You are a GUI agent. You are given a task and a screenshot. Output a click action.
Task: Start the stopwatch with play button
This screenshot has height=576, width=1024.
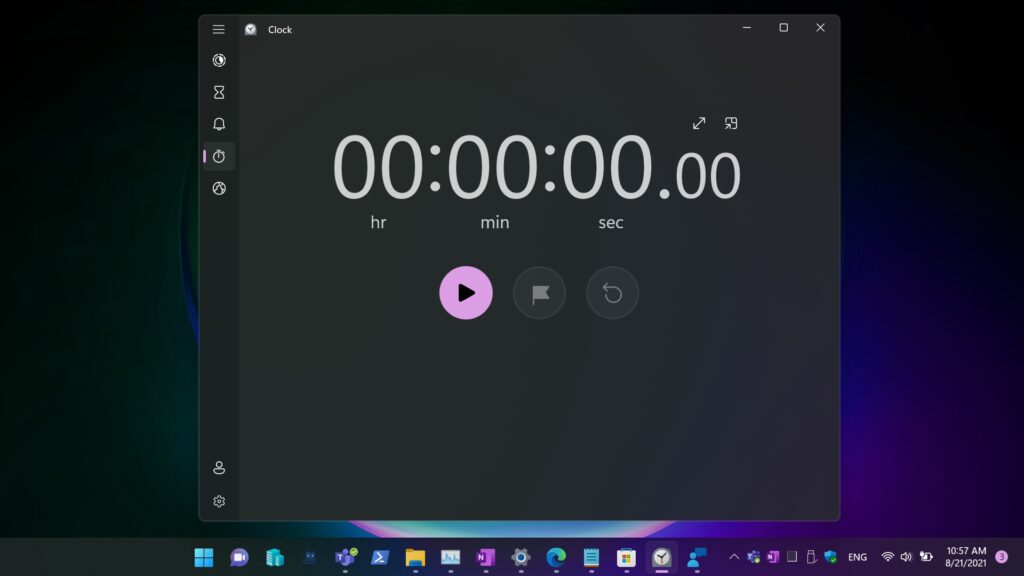click(466, 293)
